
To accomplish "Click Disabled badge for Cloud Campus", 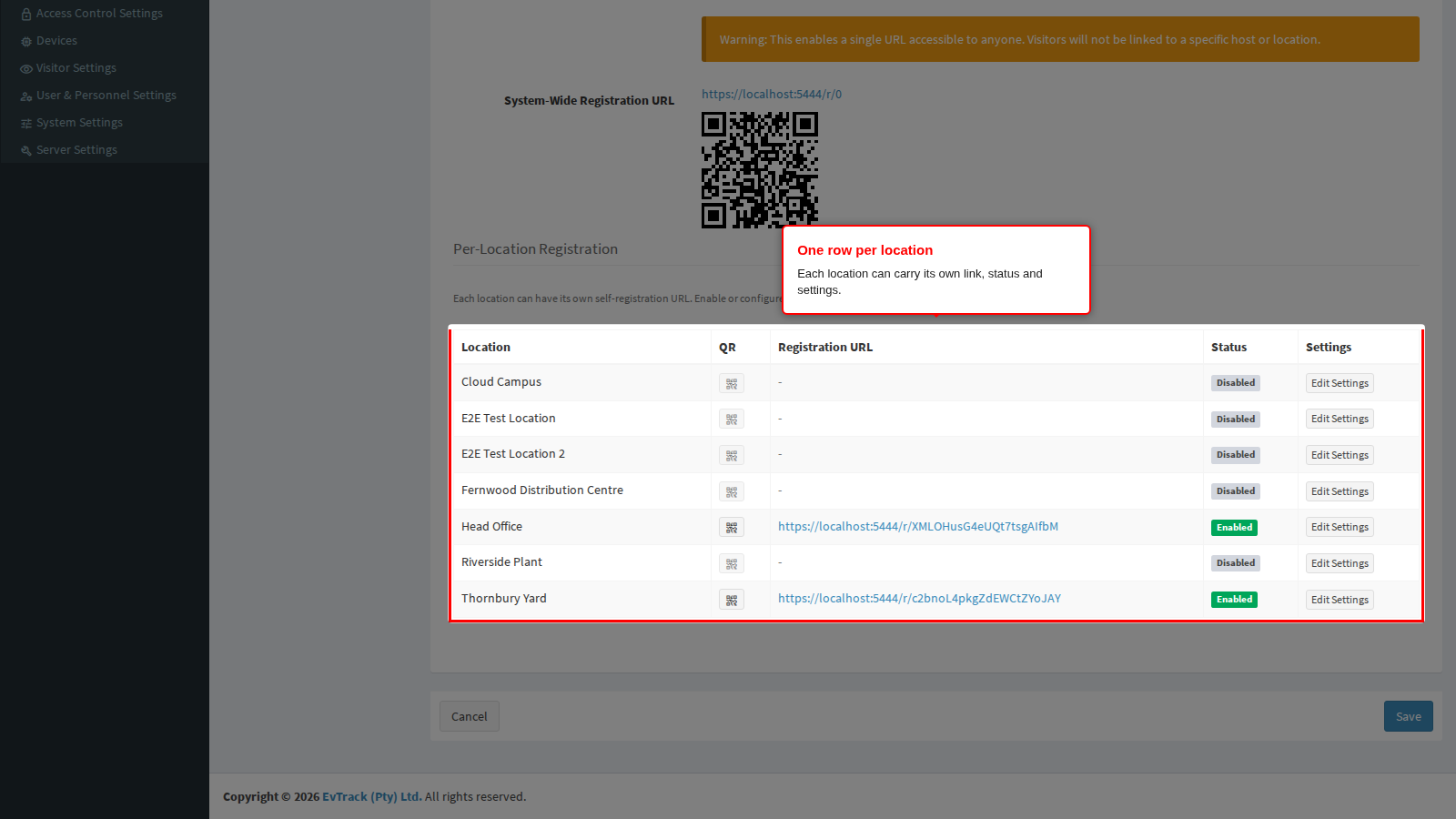I will pos(1236,383).
